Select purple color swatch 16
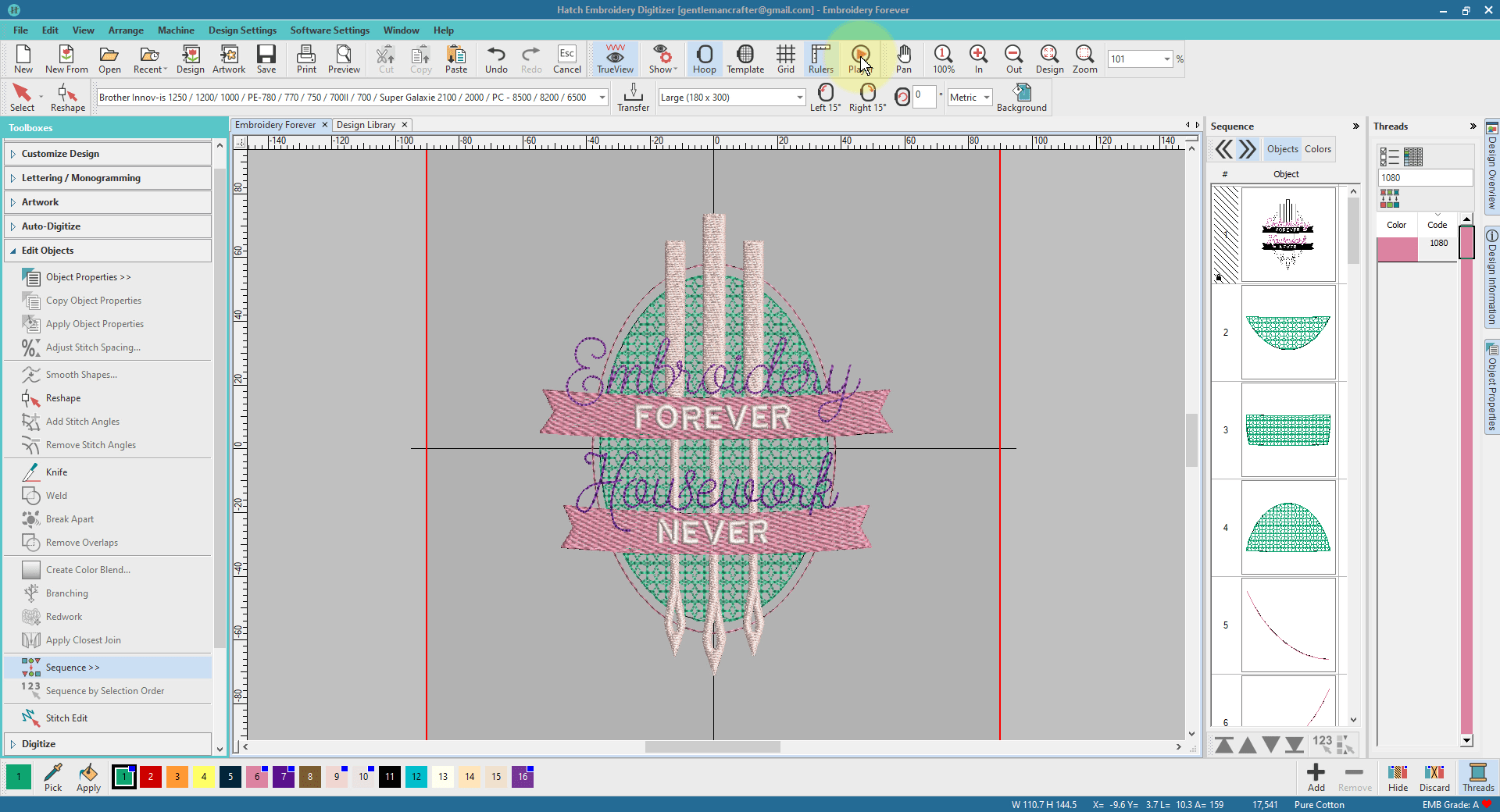The width and height of the screenshot is (1500, 812). 523,777
